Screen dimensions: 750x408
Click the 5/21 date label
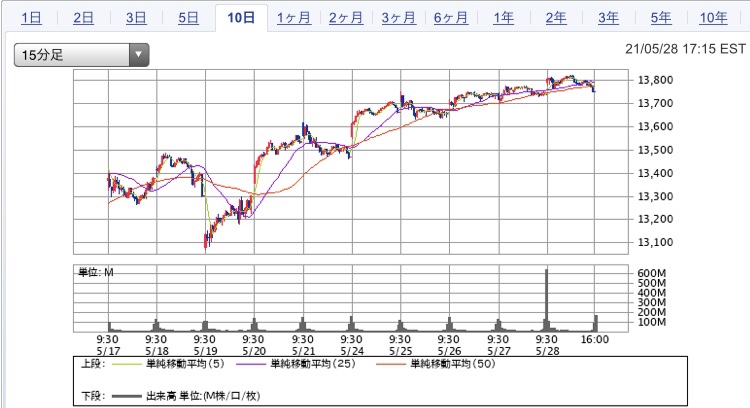point(303,351)
